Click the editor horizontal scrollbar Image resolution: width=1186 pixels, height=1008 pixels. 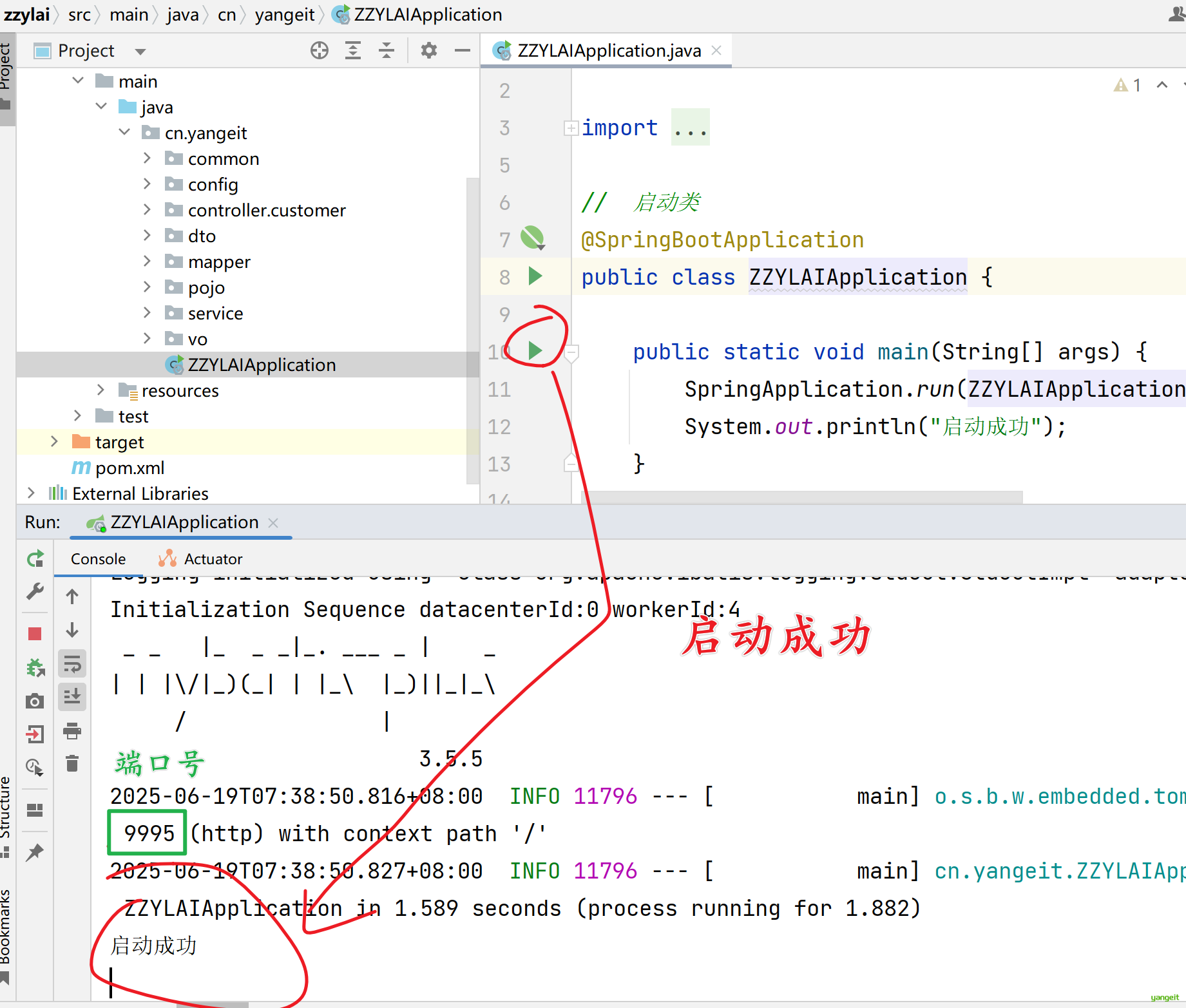coord(802,497)
